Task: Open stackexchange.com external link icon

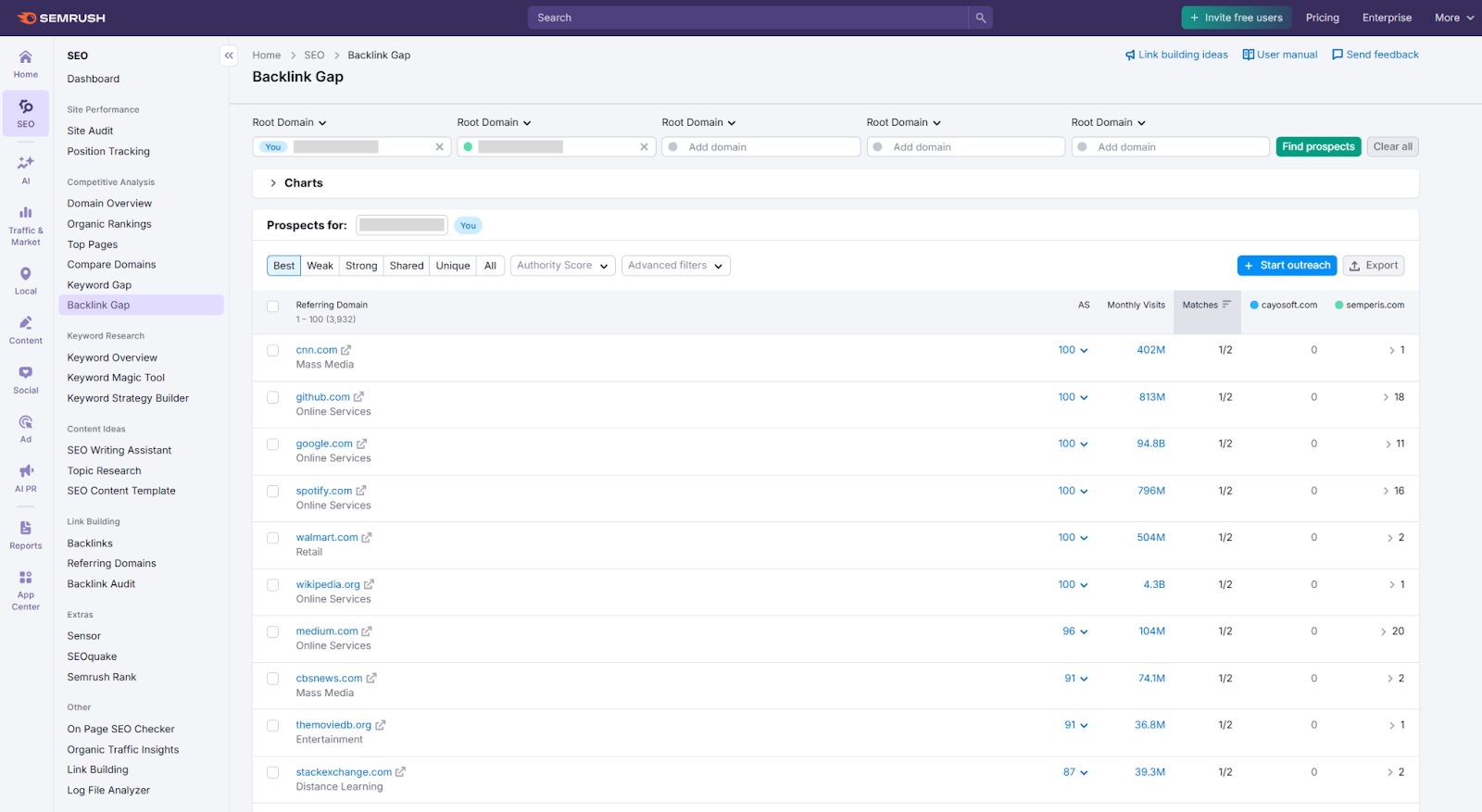Action: coord(401,772)
